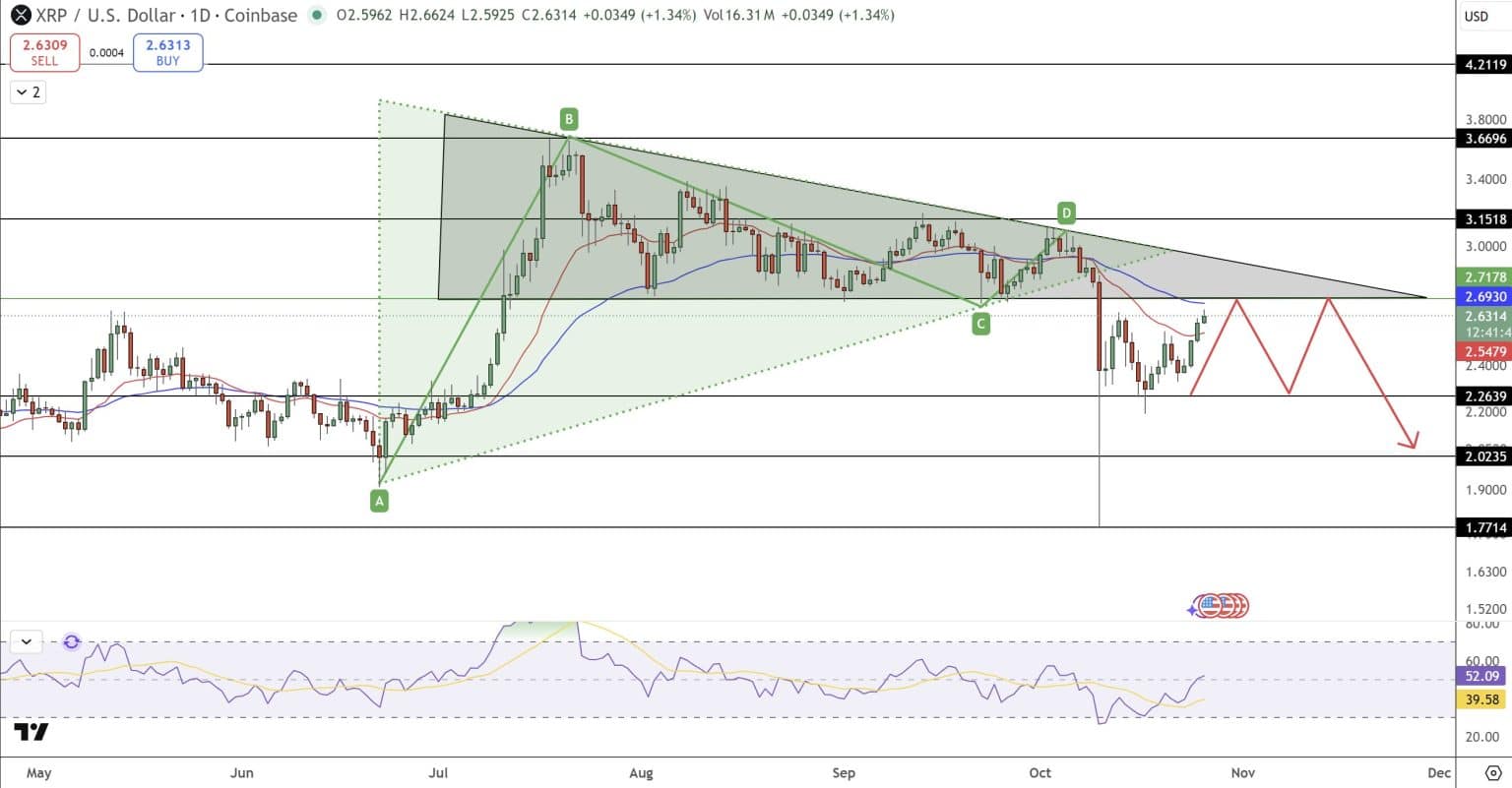The width and height of the screenshot is (1512, 788).
Task: Click the green market status dot
Action: pos(316,16)
